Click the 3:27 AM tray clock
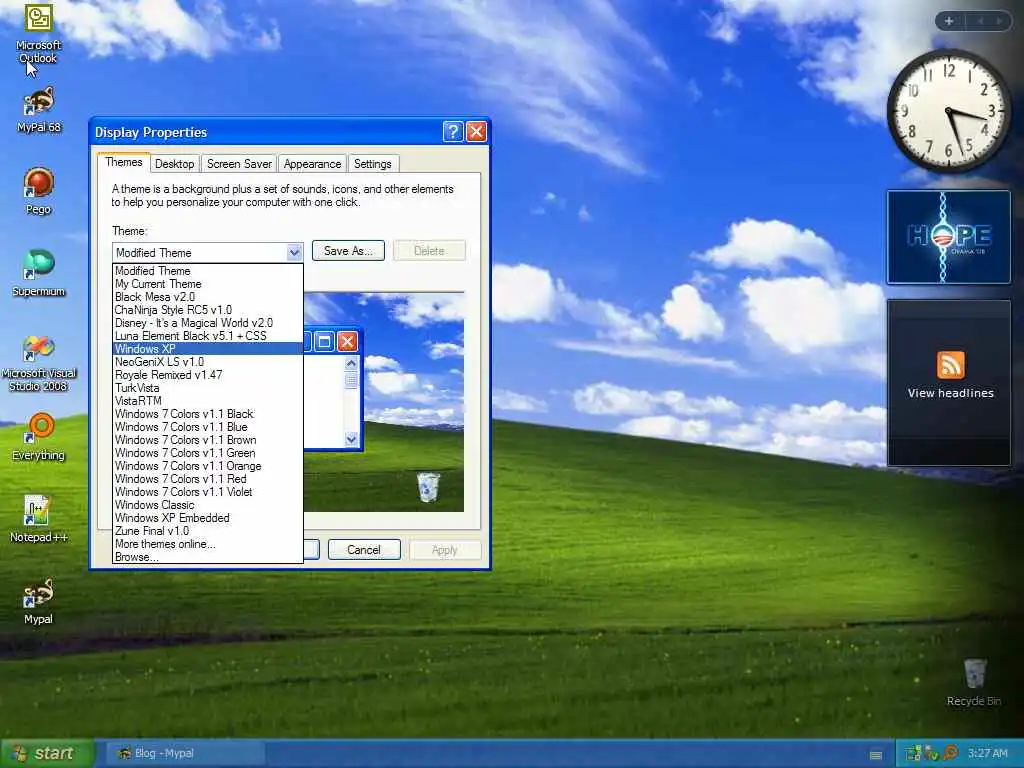Image resolution: width=1024 pixels, height=768 pixels. (x=987, y=754)
